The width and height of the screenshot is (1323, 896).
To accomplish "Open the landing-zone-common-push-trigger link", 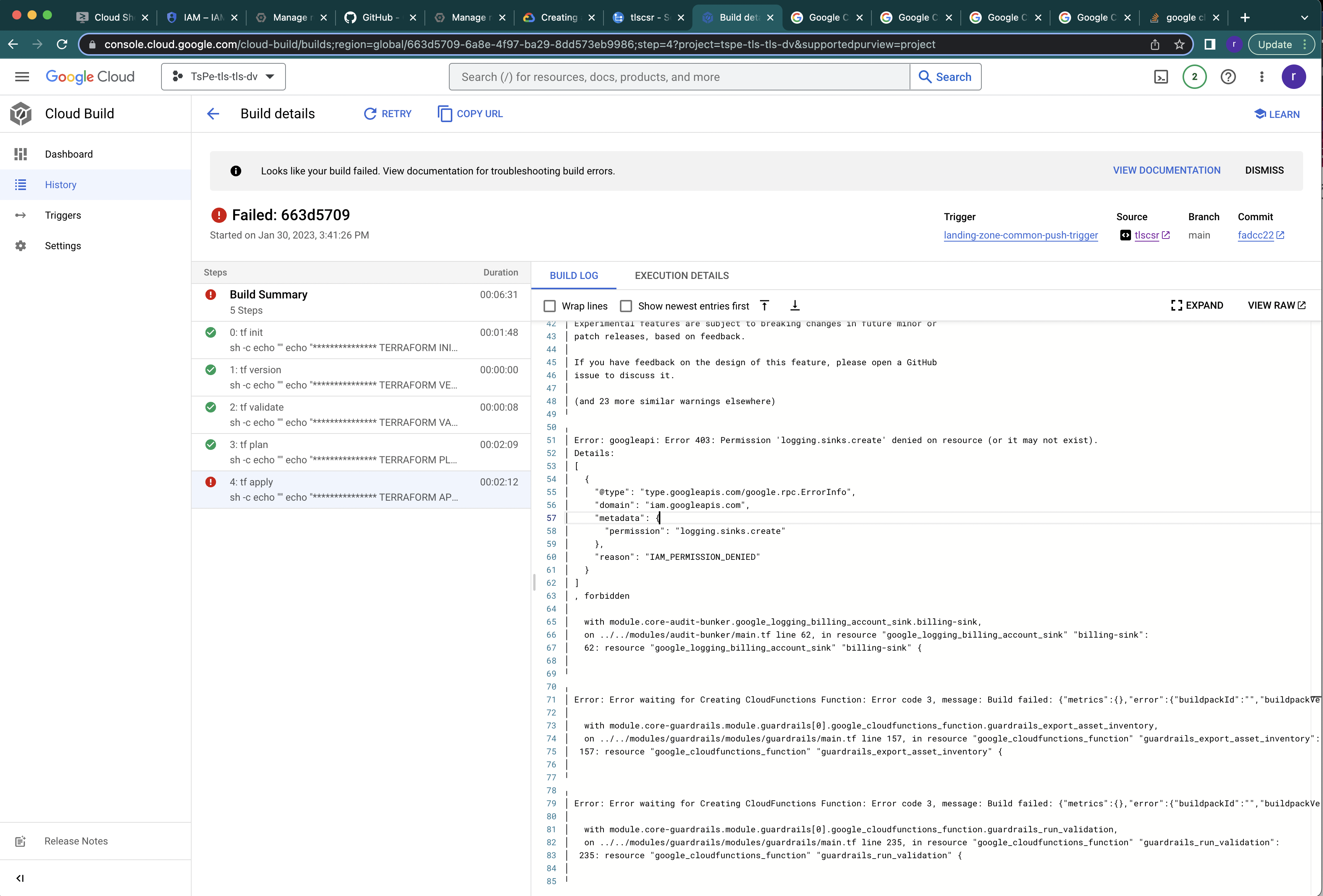I will (1021, 235).
